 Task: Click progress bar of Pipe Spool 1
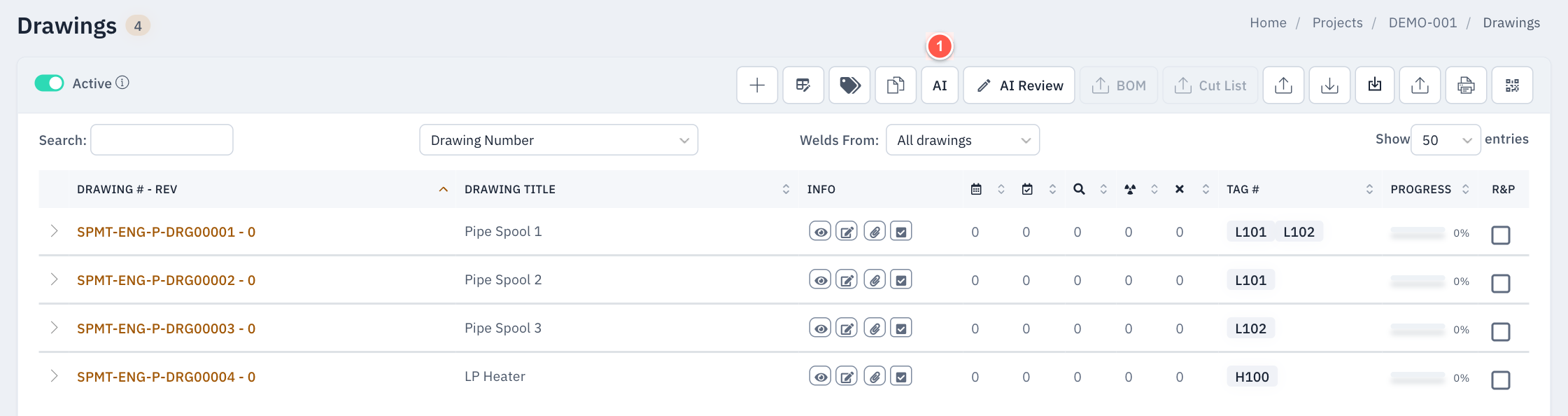pyautogui.click(x=1418, y=233)
